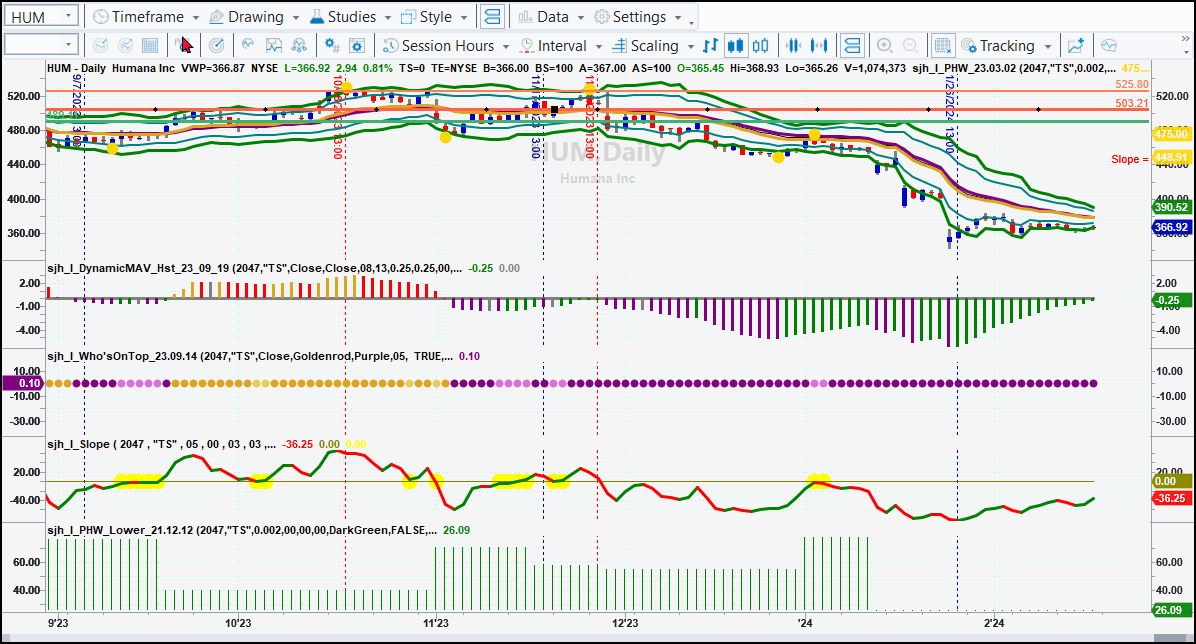Select the sjh_I_Slope study label
1196x644 pixels.
point(161,444)
